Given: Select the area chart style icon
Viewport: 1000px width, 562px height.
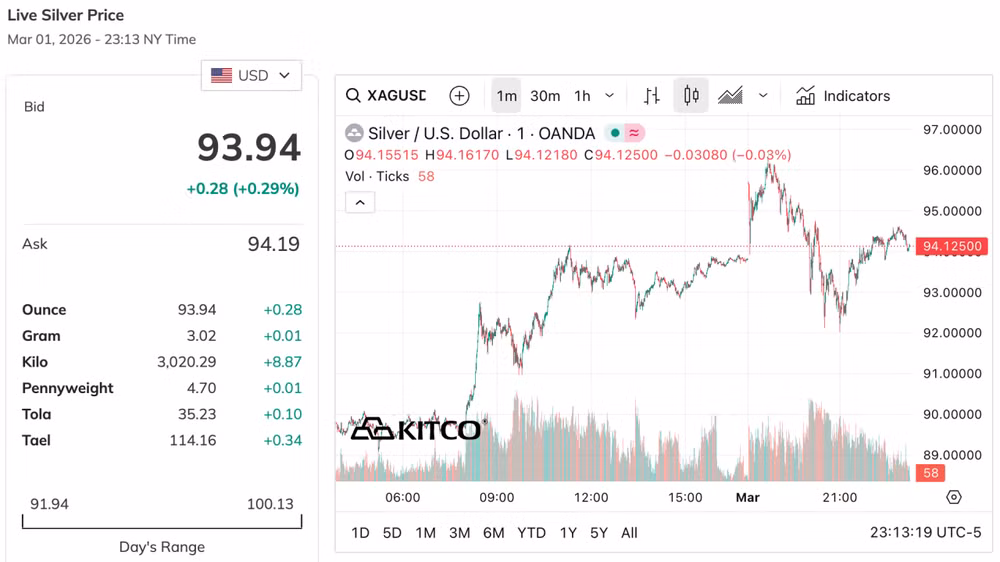Looking at the screenshot, I should click(731, 96).
